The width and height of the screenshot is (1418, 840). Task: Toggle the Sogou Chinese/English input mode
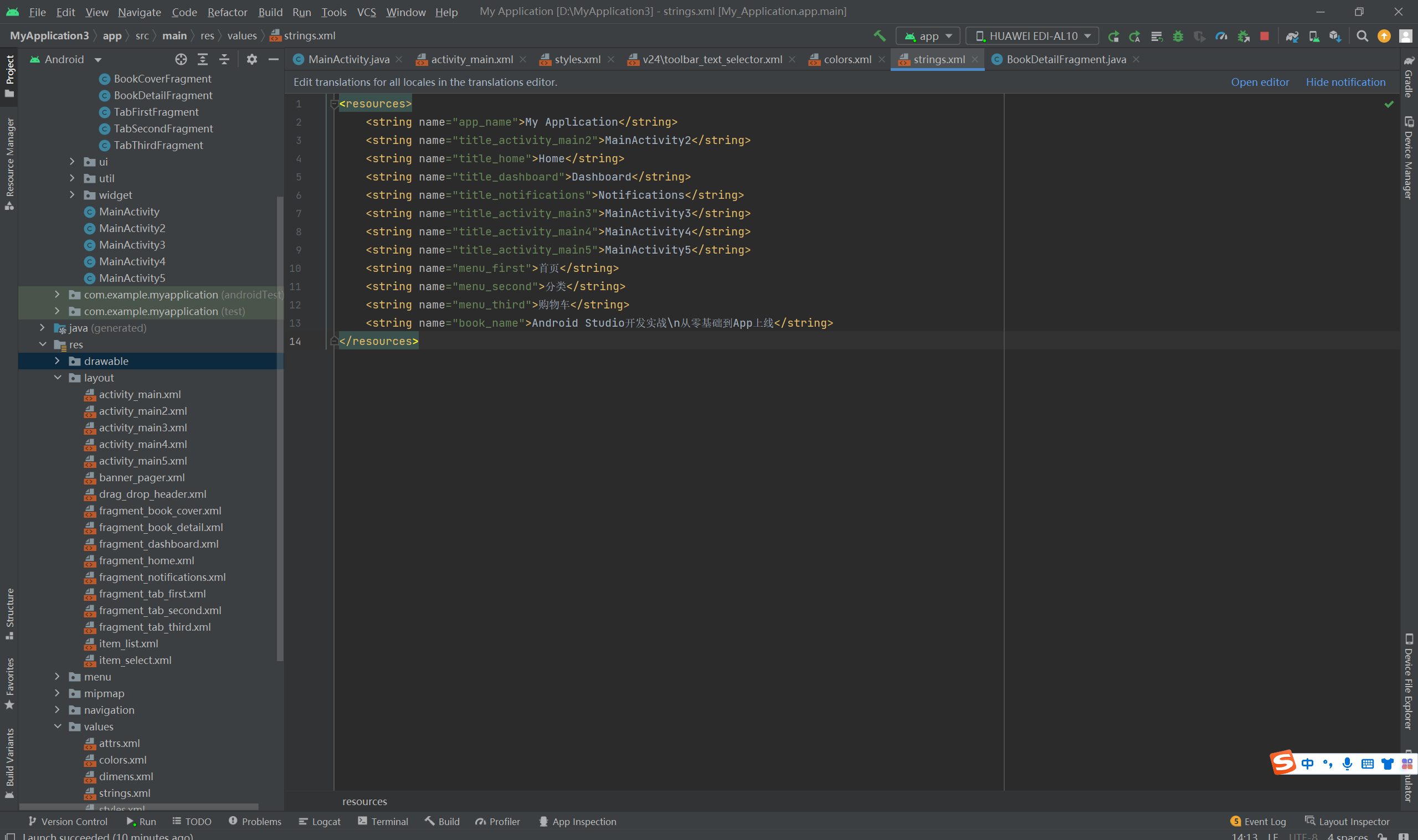(x=1308, y=764)
